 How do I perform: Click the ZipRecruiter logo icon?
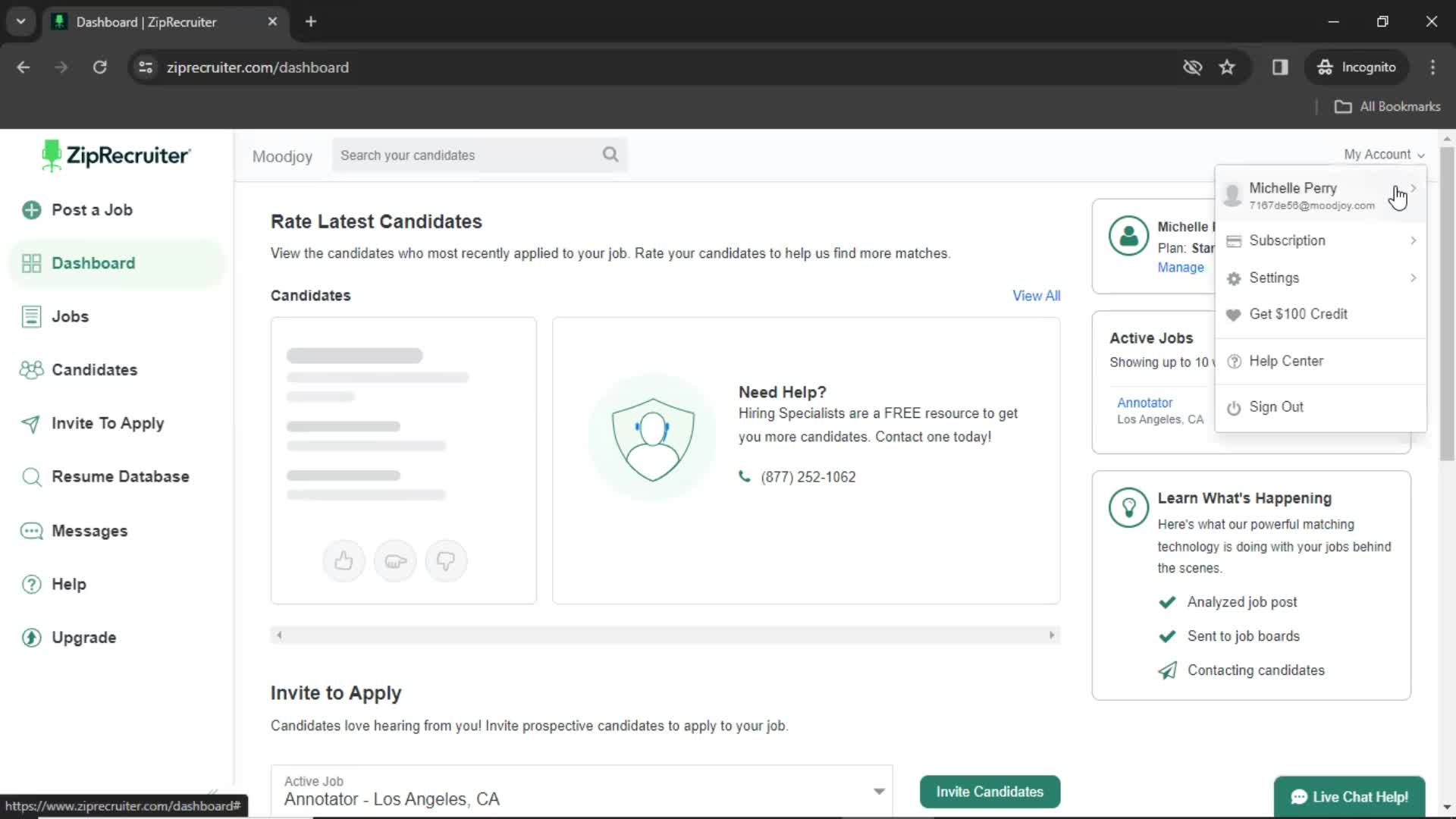coord(50,156)
